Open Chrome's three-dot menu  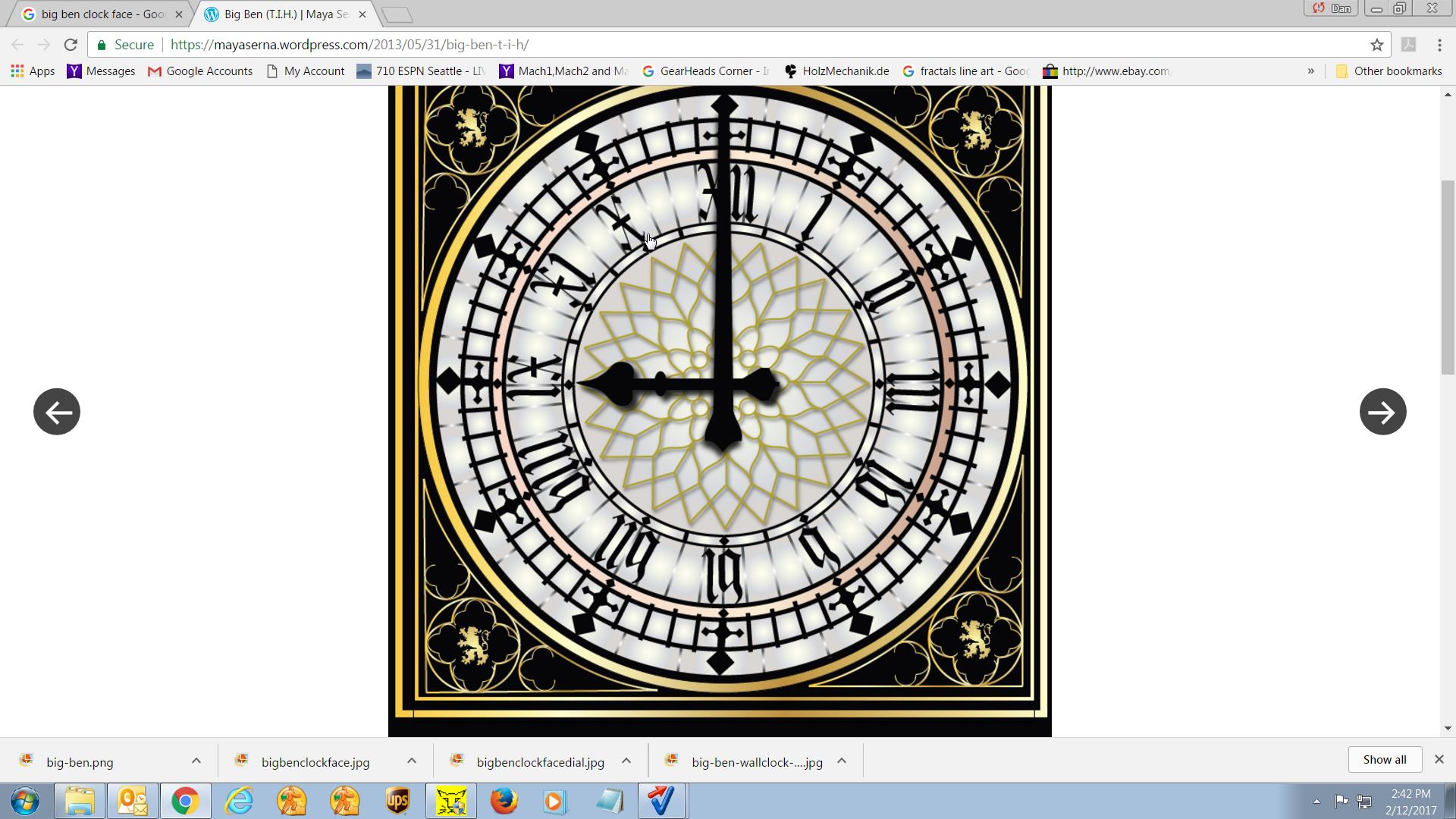click(x=1439, y=45)
